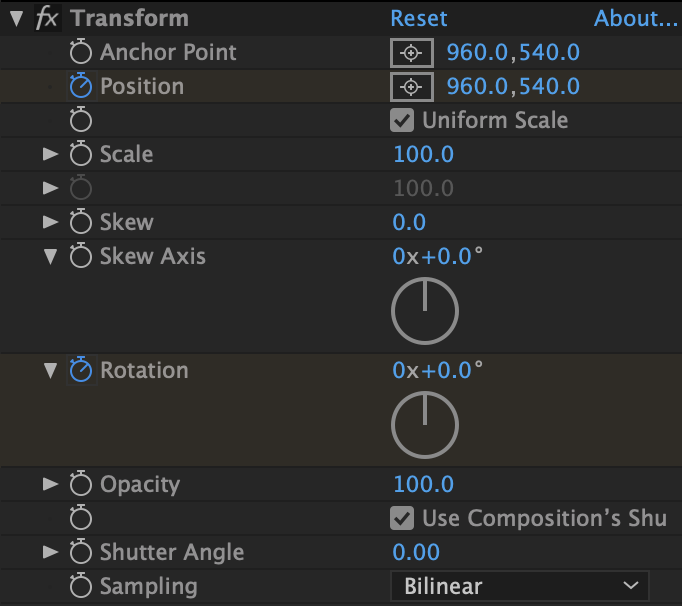Viewport: 682px width, 606px height.
Task: Click the Anchor Point crosshair picker
Action: click(412, 52)
